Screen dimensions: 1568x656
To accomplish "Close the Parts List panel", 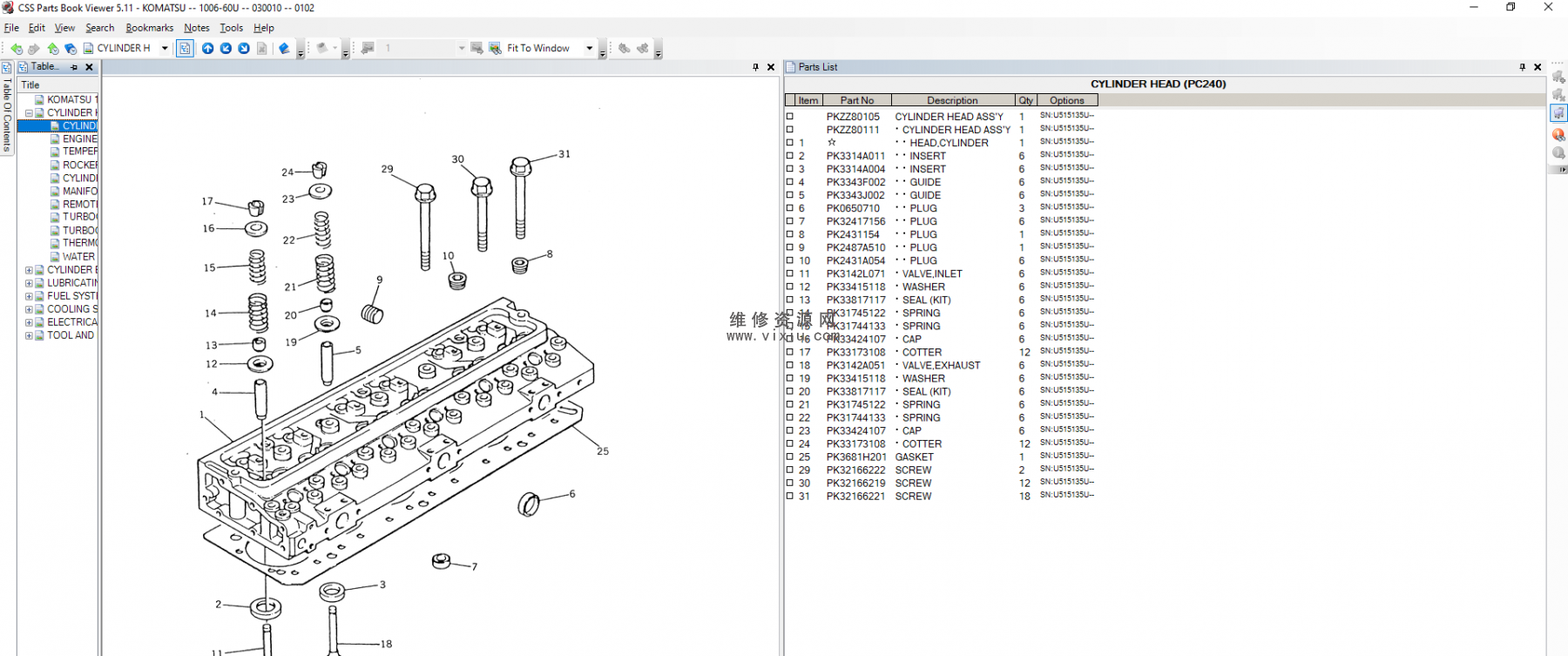I will point(1538,67).
